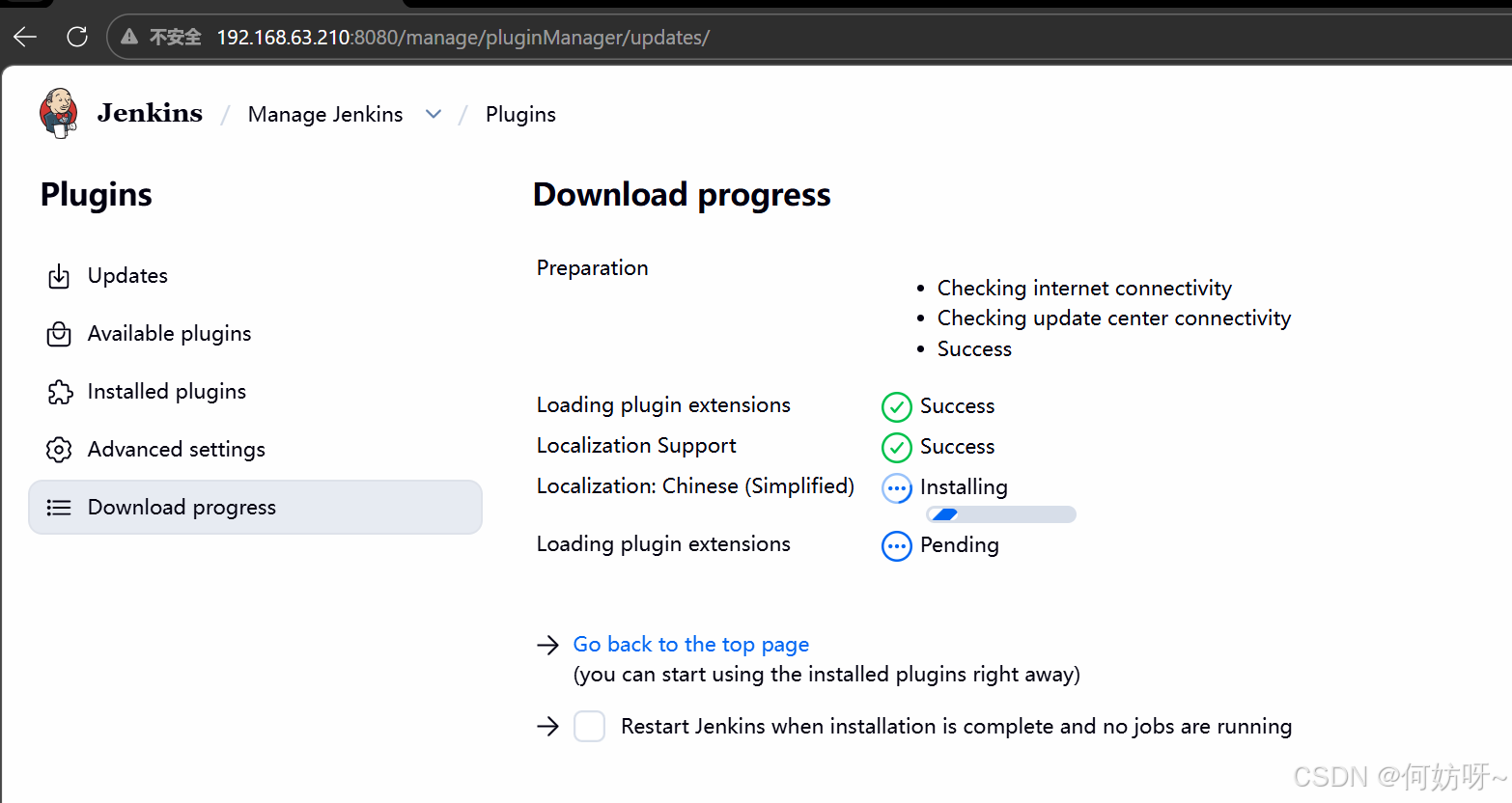The height and width of the screenshot is (803, 1512).
Task: Click the browser back arrow
Action: click(25, 37)
